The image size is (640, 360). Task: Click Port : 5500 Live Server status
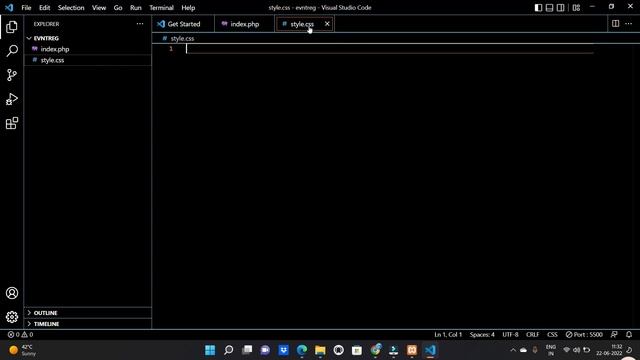pos(584,334)
